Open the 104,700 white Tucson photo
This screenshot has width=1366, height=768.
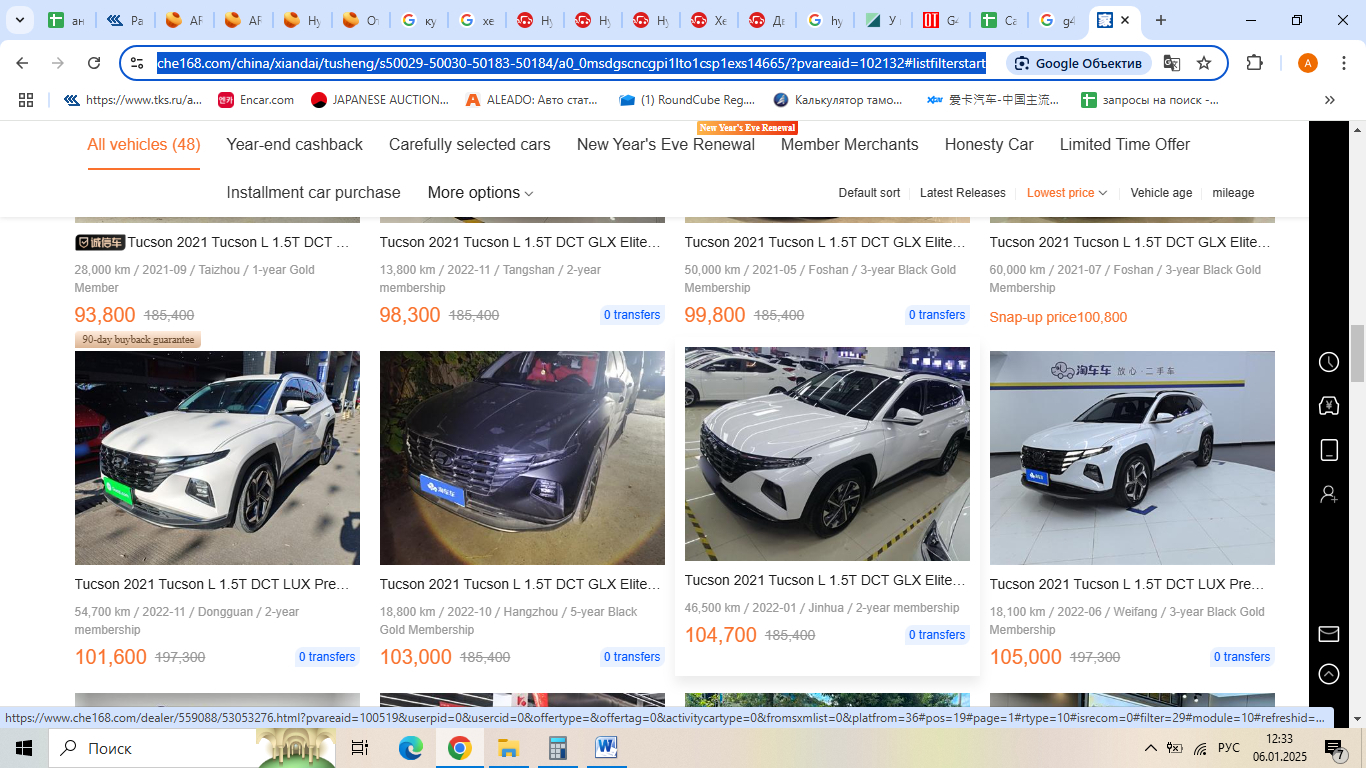pos(827,454)
